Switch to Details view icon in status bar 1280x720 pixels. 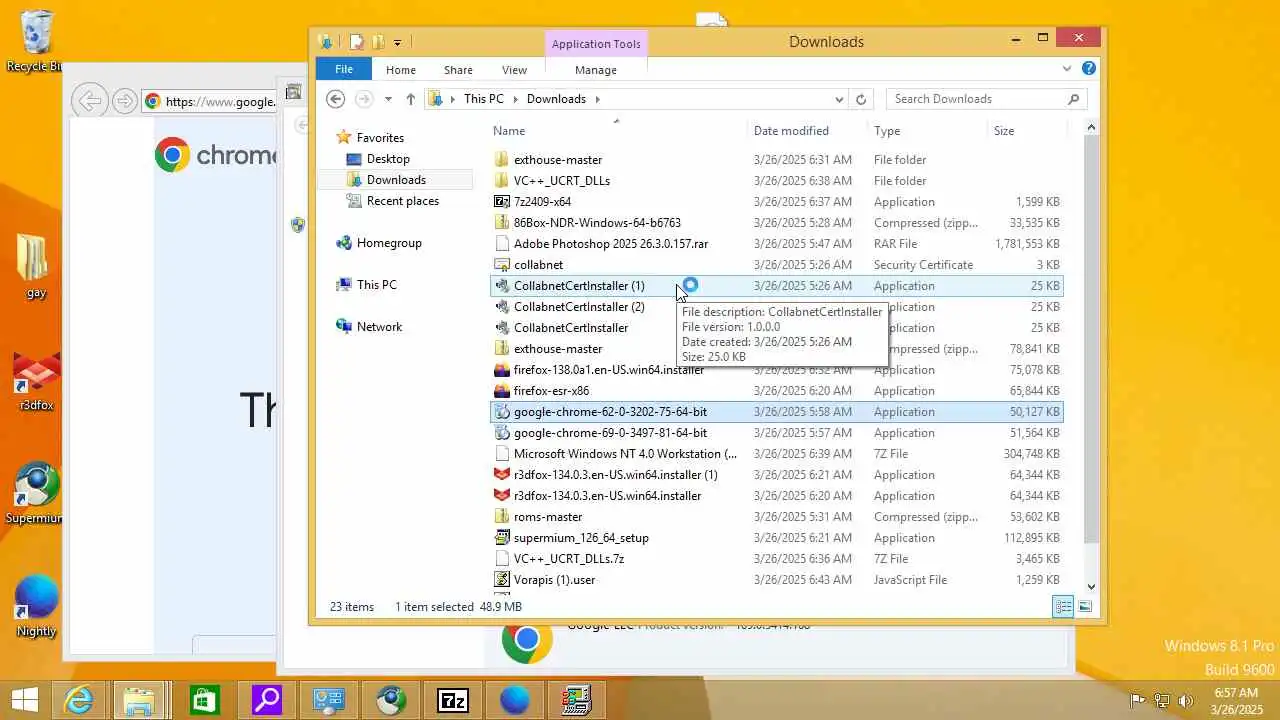coord(1063,607)
